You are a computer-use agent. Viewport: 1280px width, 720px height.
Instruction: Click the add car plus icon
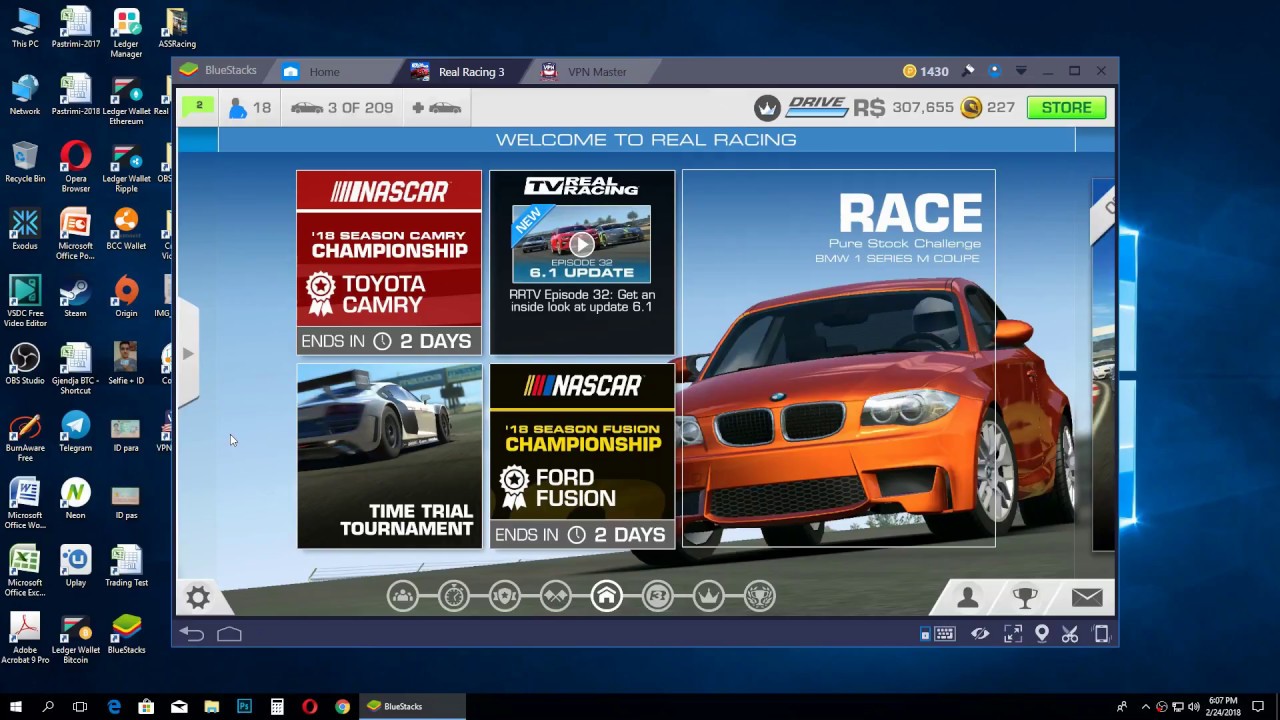point(436,108)
